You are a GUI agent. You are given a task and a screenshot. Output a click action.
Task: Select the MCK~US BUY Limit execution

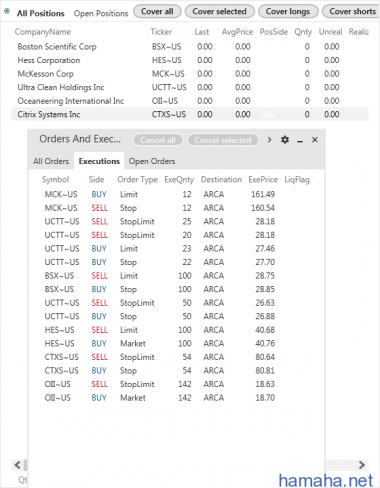(177, 194)
